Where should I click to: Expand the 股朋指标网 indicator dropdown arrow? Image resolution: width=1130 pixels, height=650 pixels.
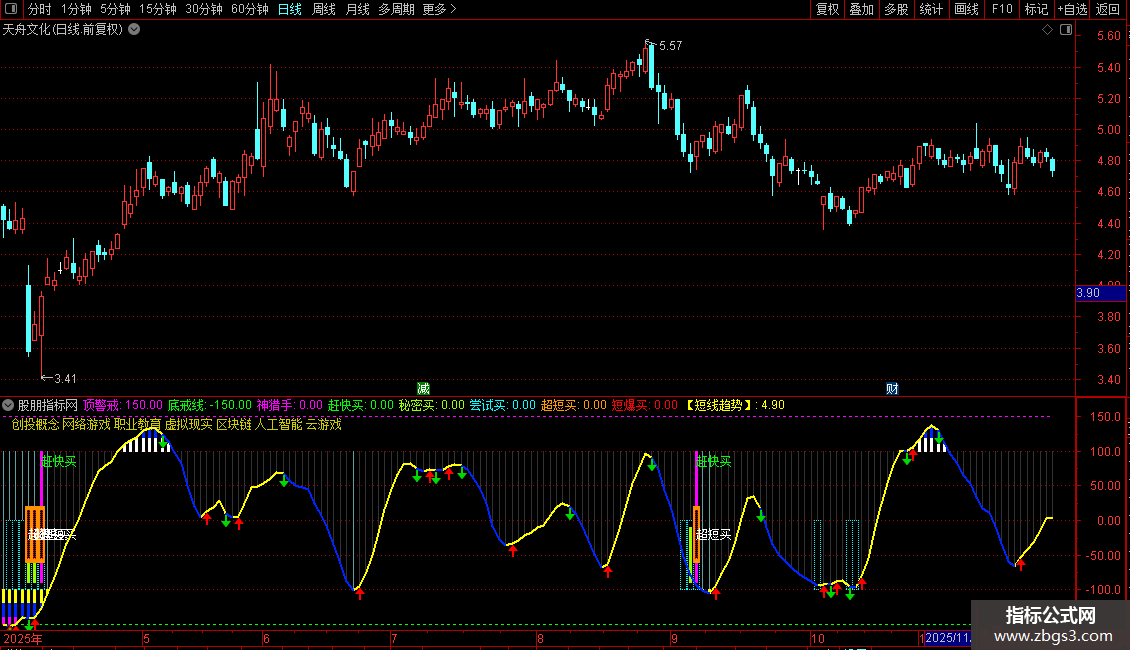(9, 405)
